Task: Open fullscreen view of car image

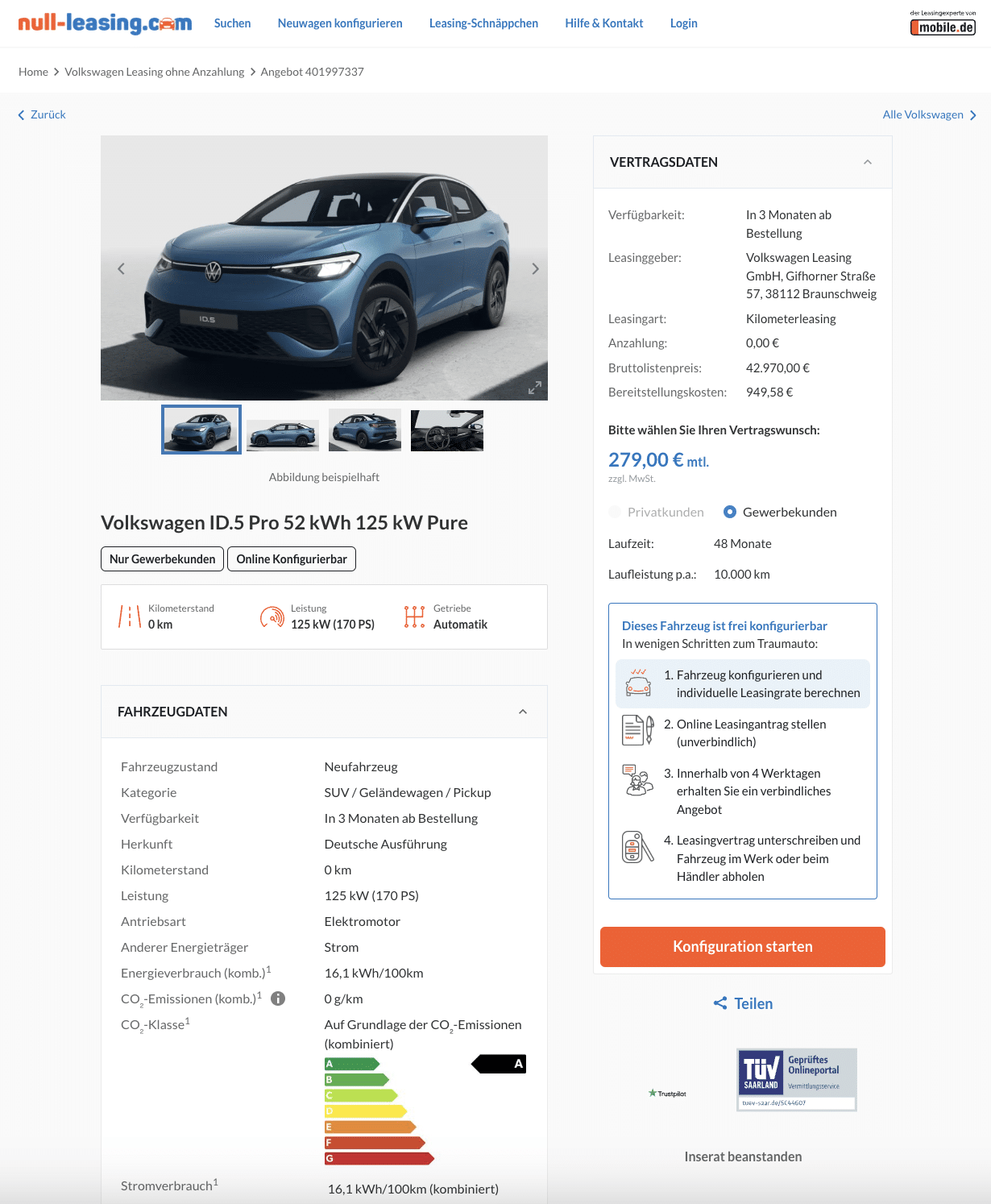Action: pos(535,388)
